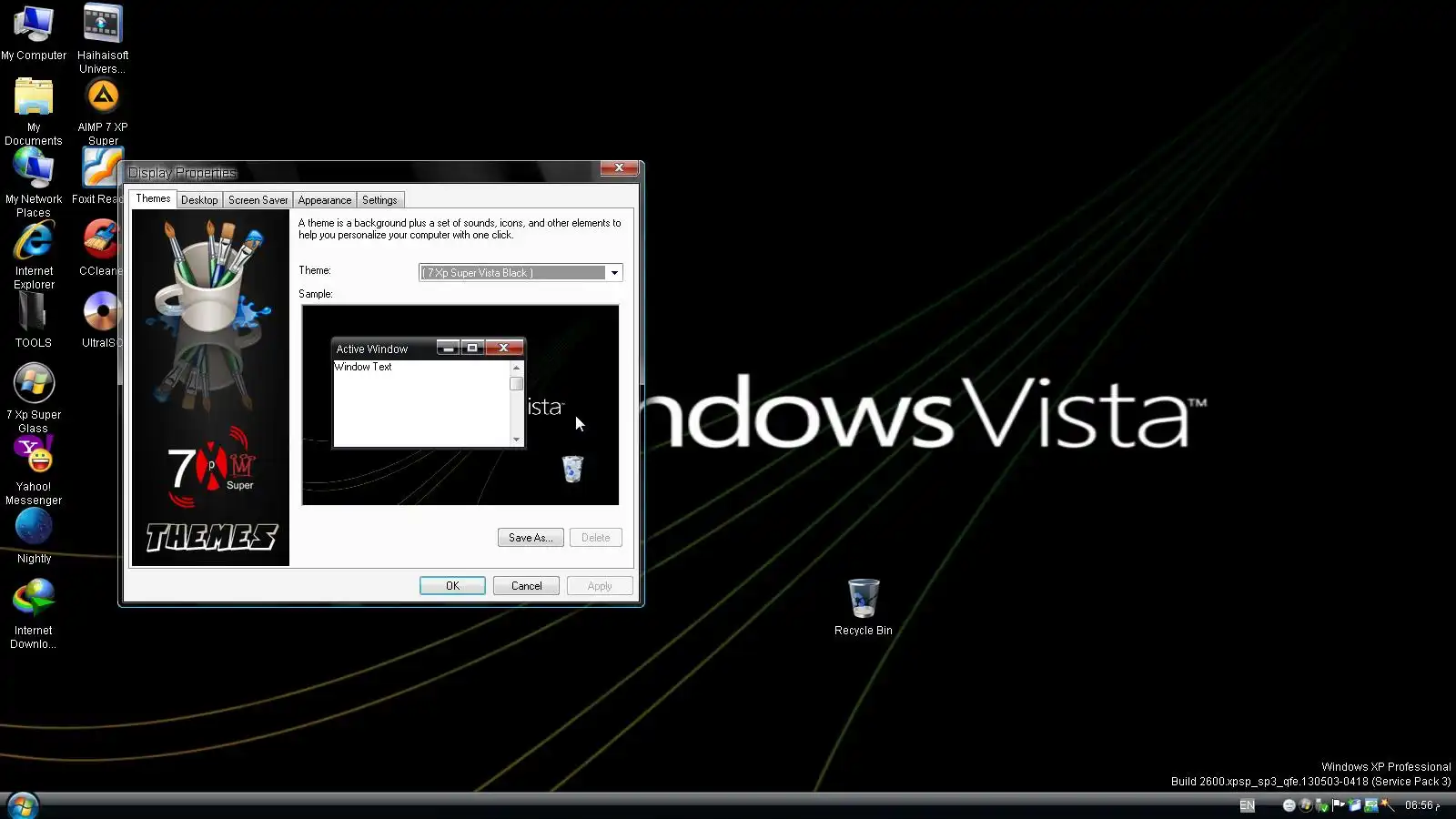Click taskbar clock showing 06:56
This screenshot has height=819, width=1456.
1422,805
